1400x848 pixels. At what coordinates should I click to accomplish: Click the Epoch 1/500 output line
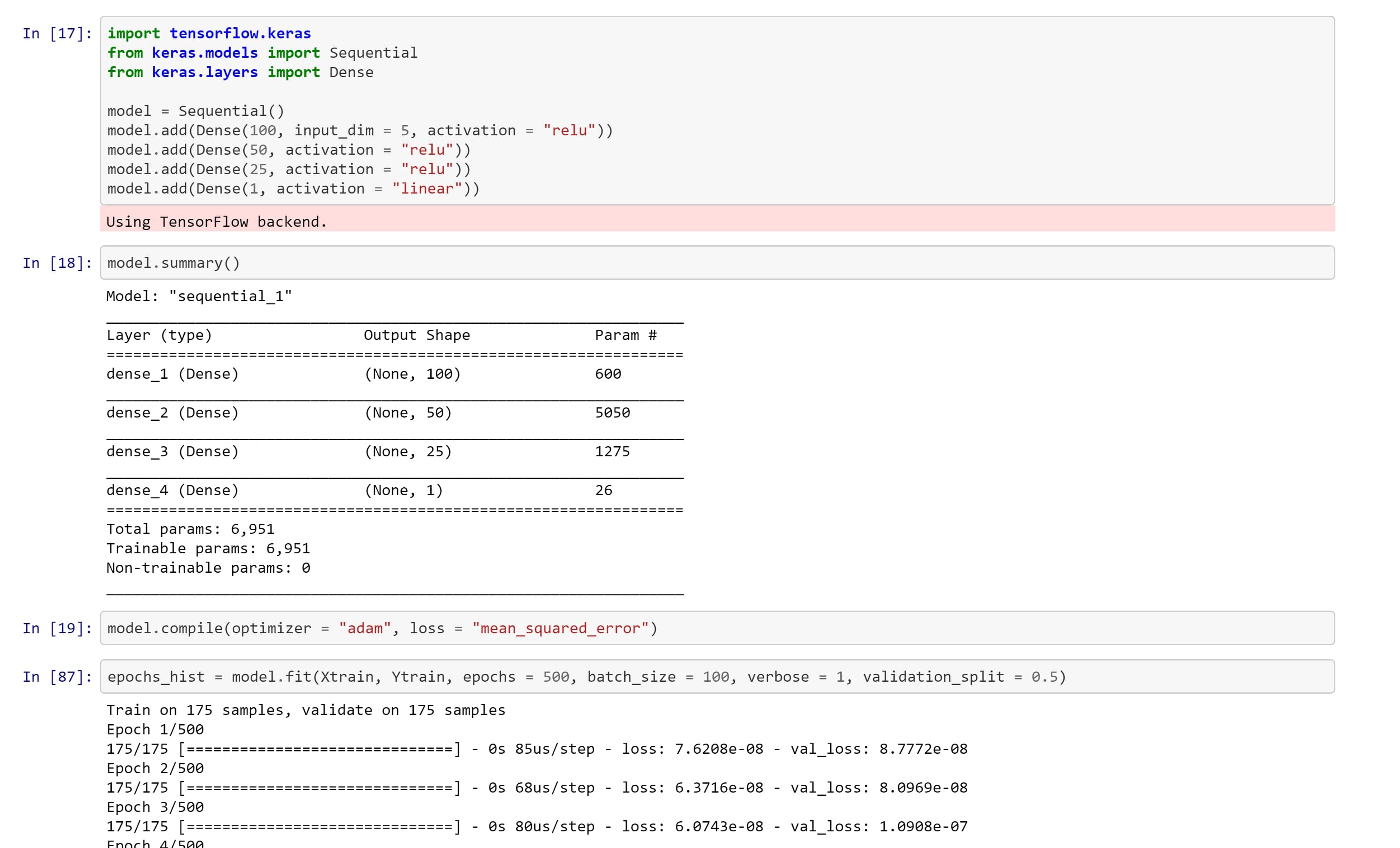(155, 729)
